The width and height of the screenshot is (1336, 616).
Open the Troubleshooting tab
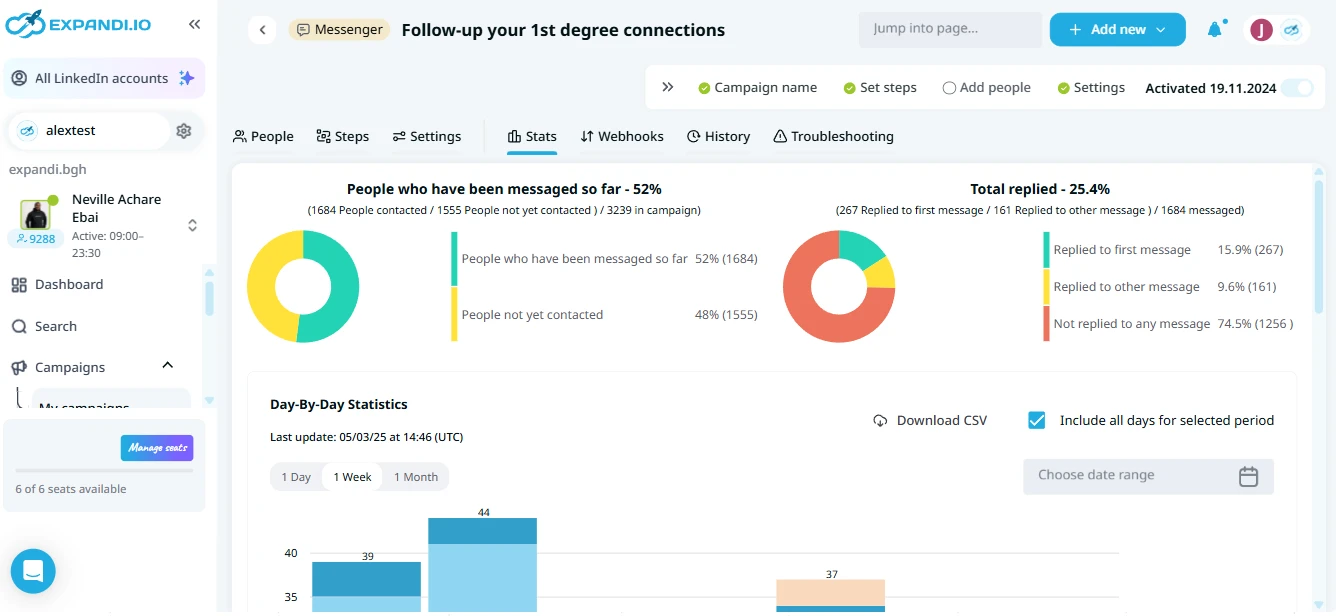click(x=833, y=136)
